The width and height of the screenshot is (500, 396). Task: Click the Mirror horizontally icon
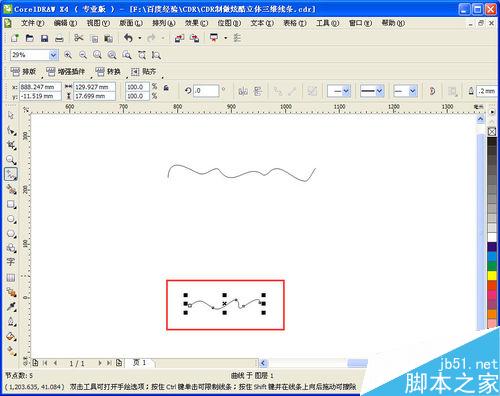point(243,91)
